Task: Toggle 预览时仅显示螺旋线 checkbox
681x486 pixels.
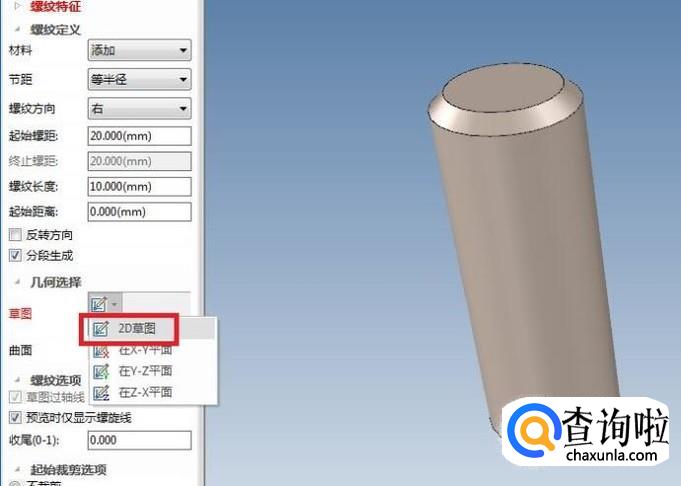Action: 15,418
